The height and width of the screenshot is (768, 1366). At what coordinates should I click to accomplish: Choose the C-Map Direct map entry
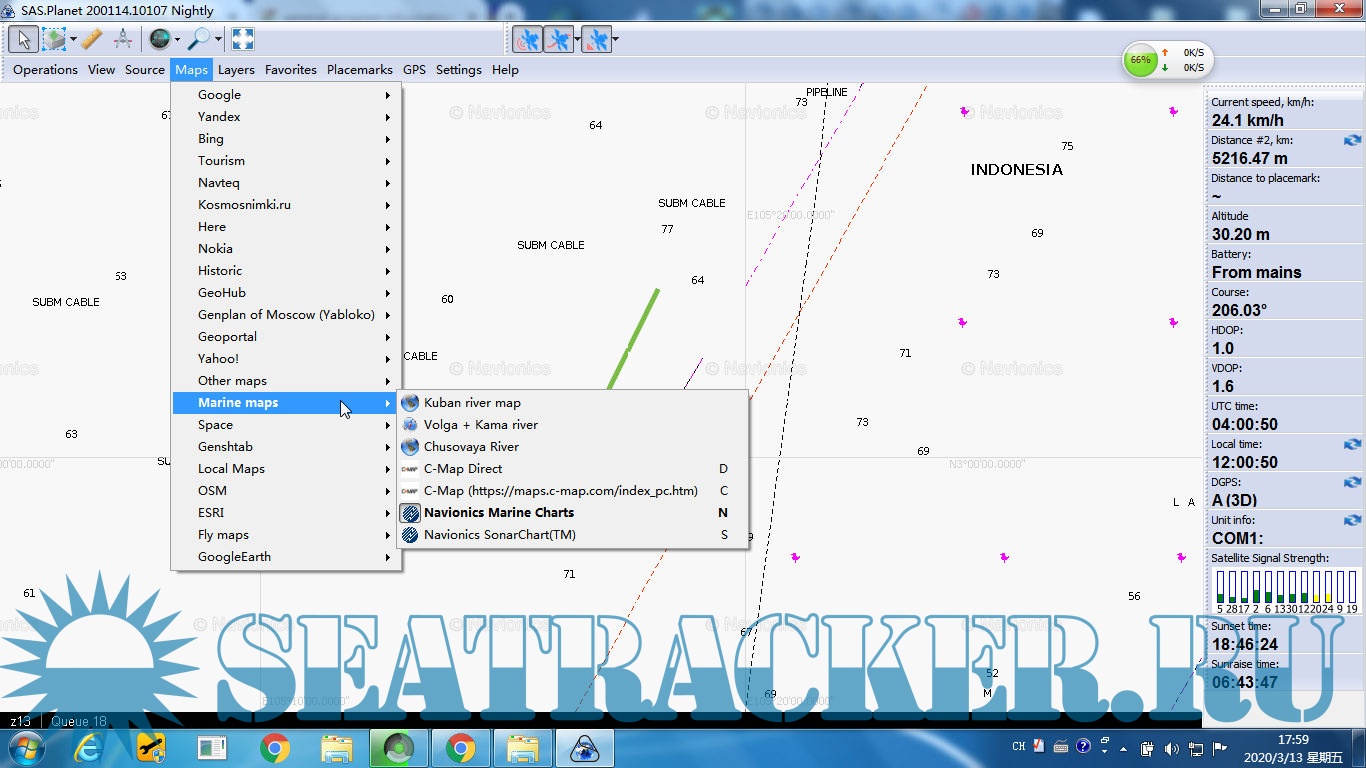(463, 469)
